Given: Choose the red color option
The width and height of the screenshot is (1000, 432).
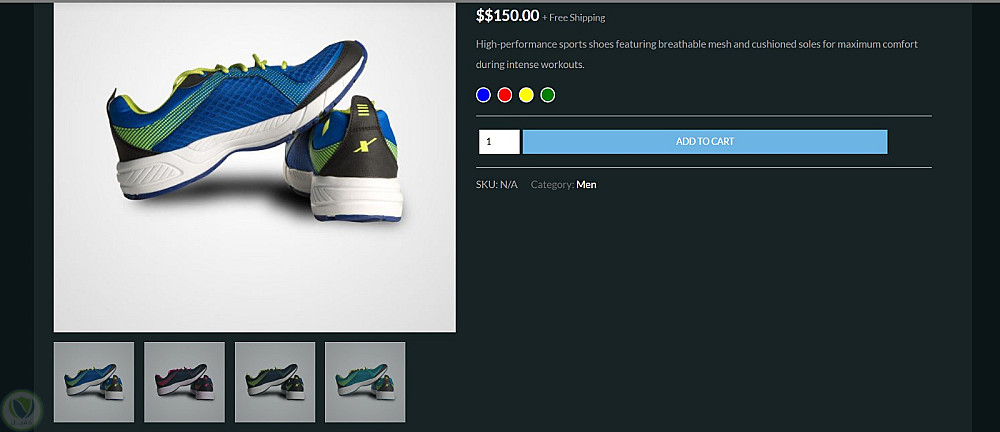Looking at the screenshot, I should click(x=504, y=95).
